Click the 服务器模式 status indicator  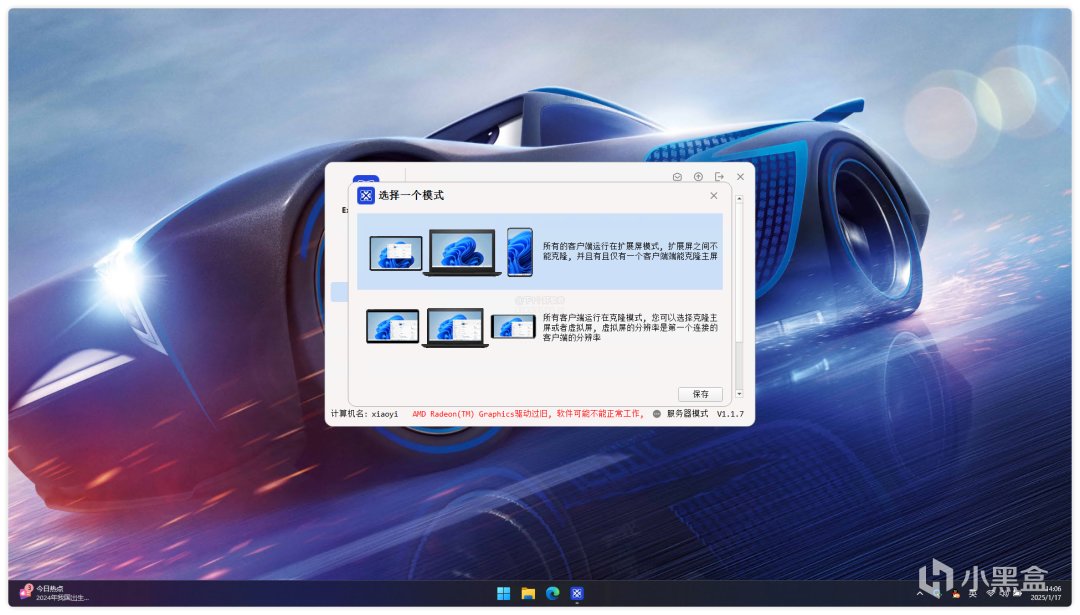[681, 414]
